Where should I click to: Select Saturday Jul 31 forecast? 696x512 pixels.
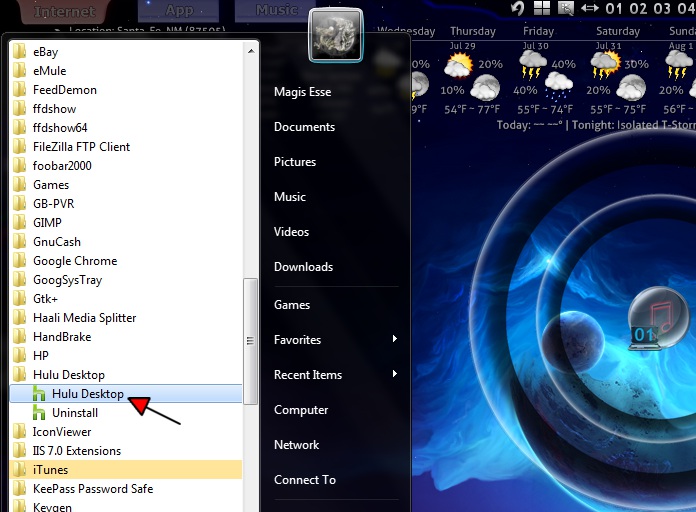617,71
